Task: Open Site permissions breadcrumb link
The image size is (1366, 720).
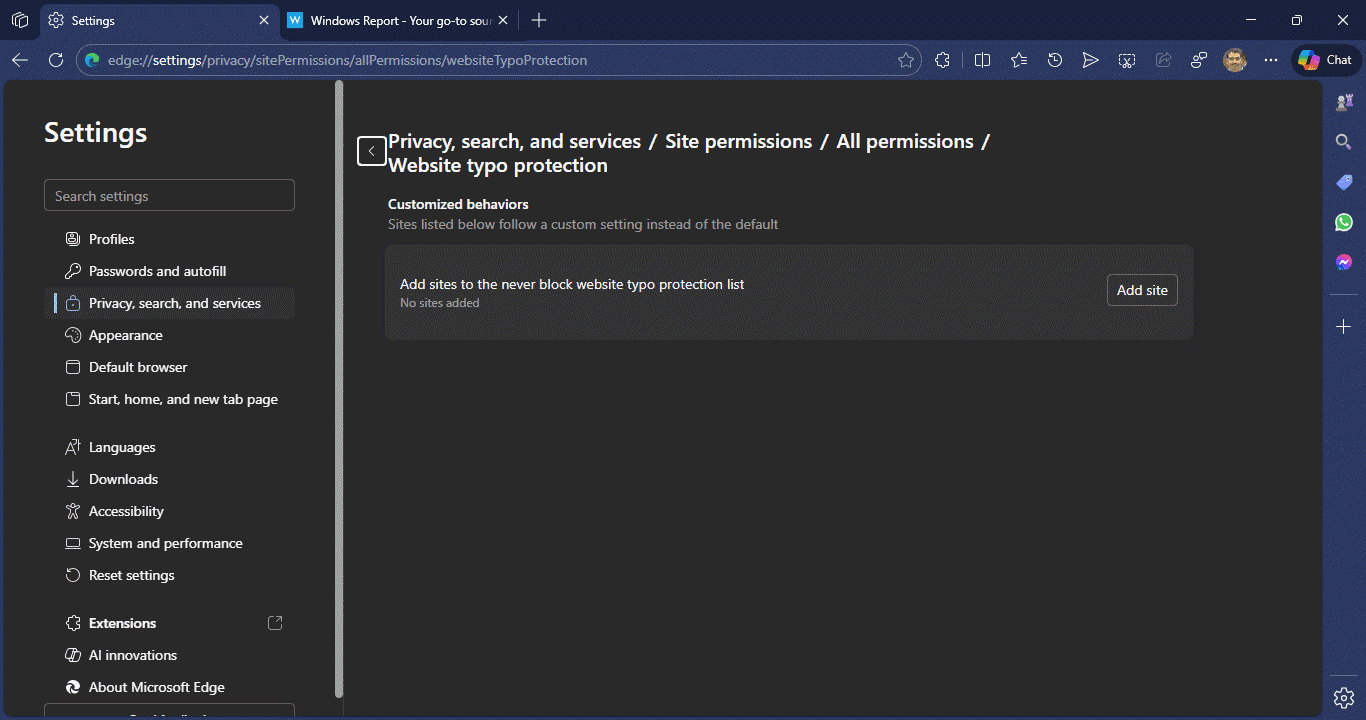Action: [x=738, y=141]
